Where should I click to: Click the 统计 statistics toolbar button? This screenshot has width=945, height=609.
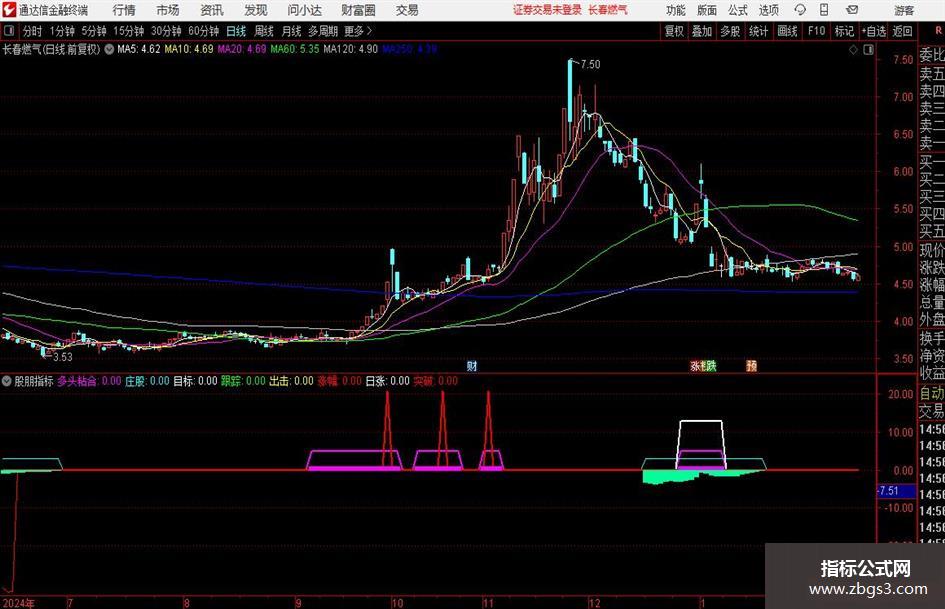(758, 31)
